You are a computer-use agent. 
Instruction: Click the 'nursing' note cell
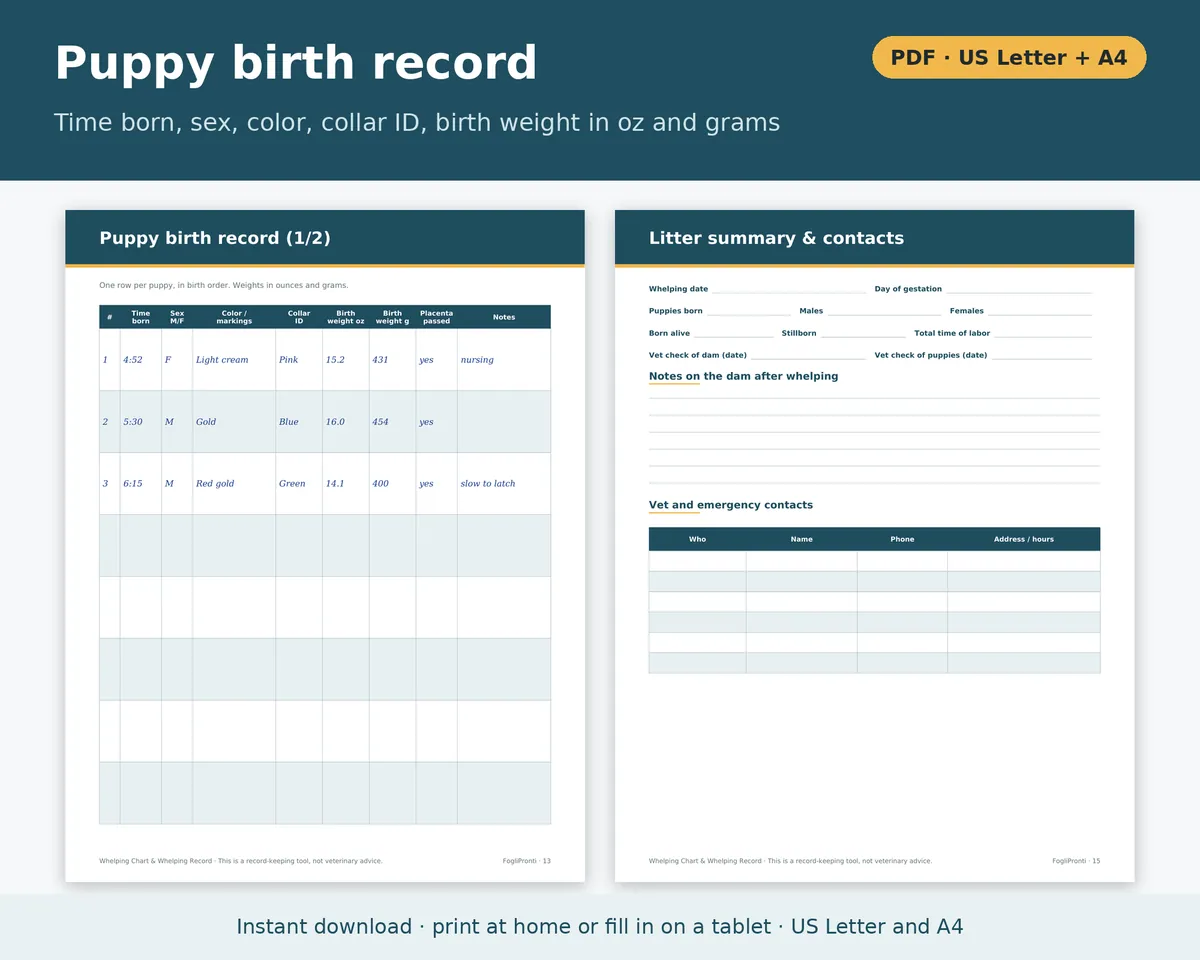[x=504, y=360]
